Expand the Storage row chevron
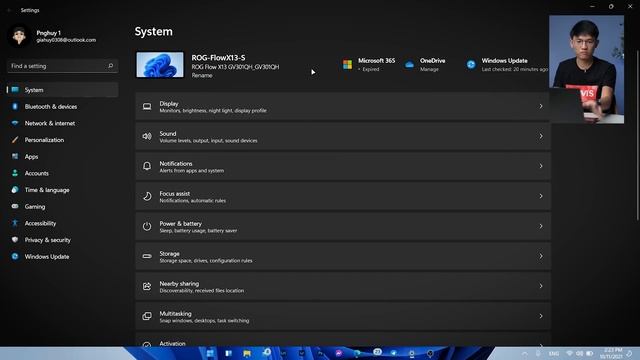This screenshot has width=640, height=360. click(x=541, y=256)
